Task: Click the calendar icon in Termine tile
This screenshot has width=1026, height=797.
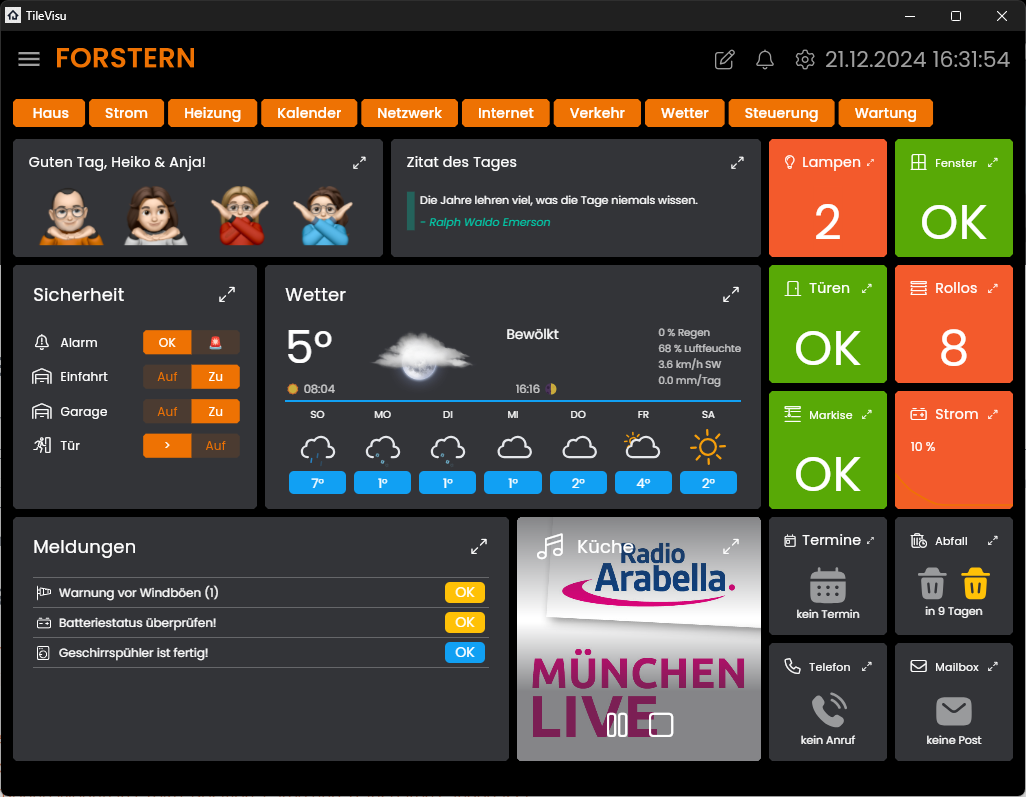Action: pos(827,584)
